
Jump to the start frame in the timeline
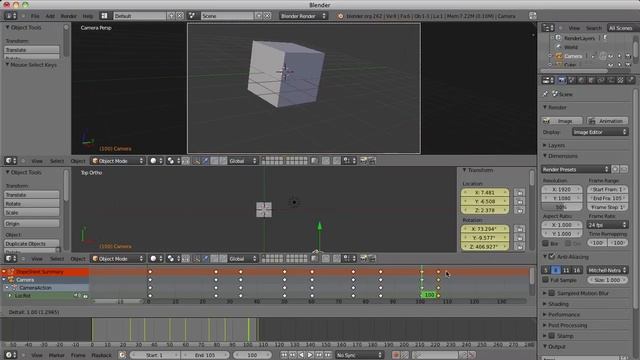point(284,355)
